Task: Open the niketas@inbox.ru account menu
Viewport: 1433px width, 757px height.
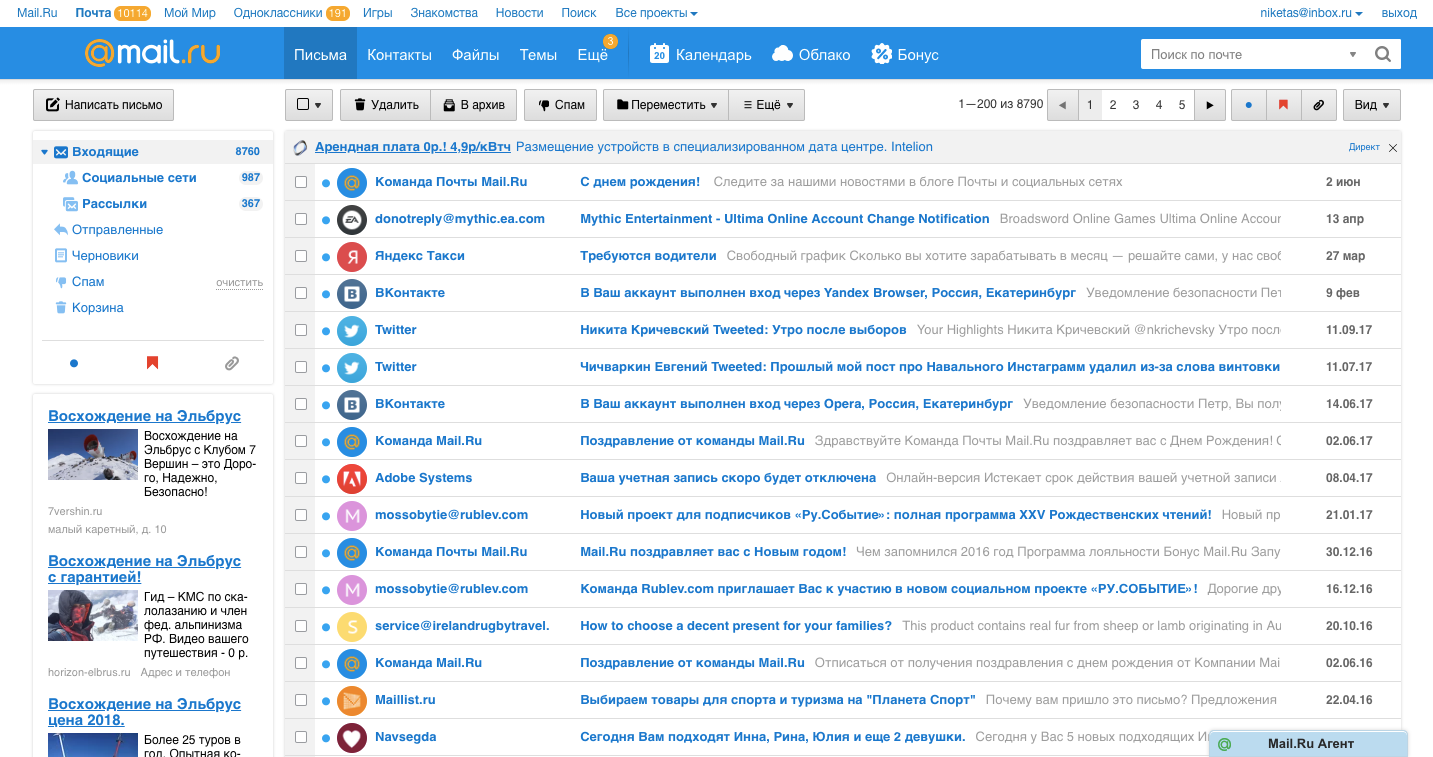Action: click(1312, 13)
